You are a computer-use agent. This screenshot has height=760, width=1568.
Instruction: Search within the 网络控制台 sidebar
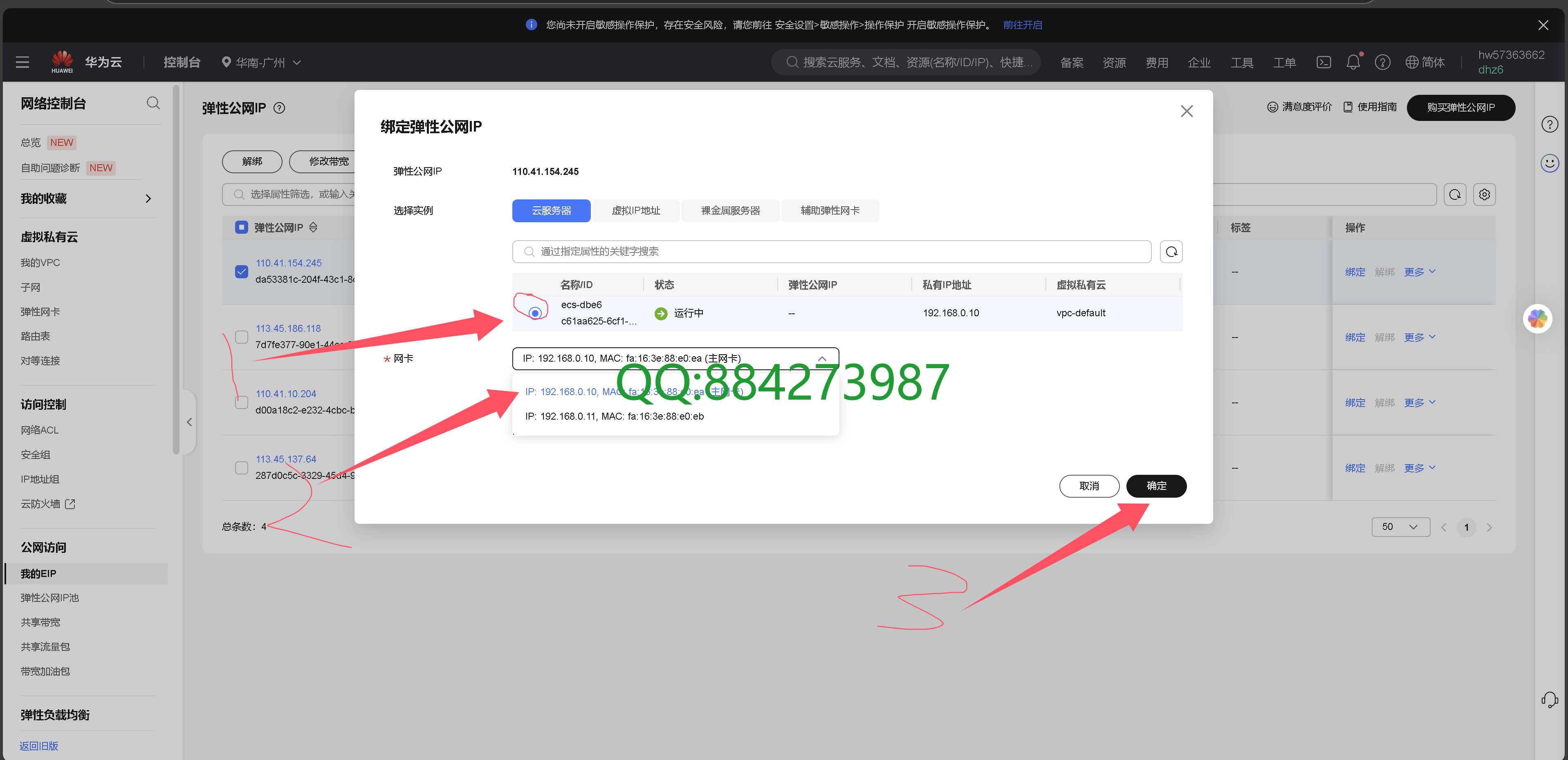point(153,103)
